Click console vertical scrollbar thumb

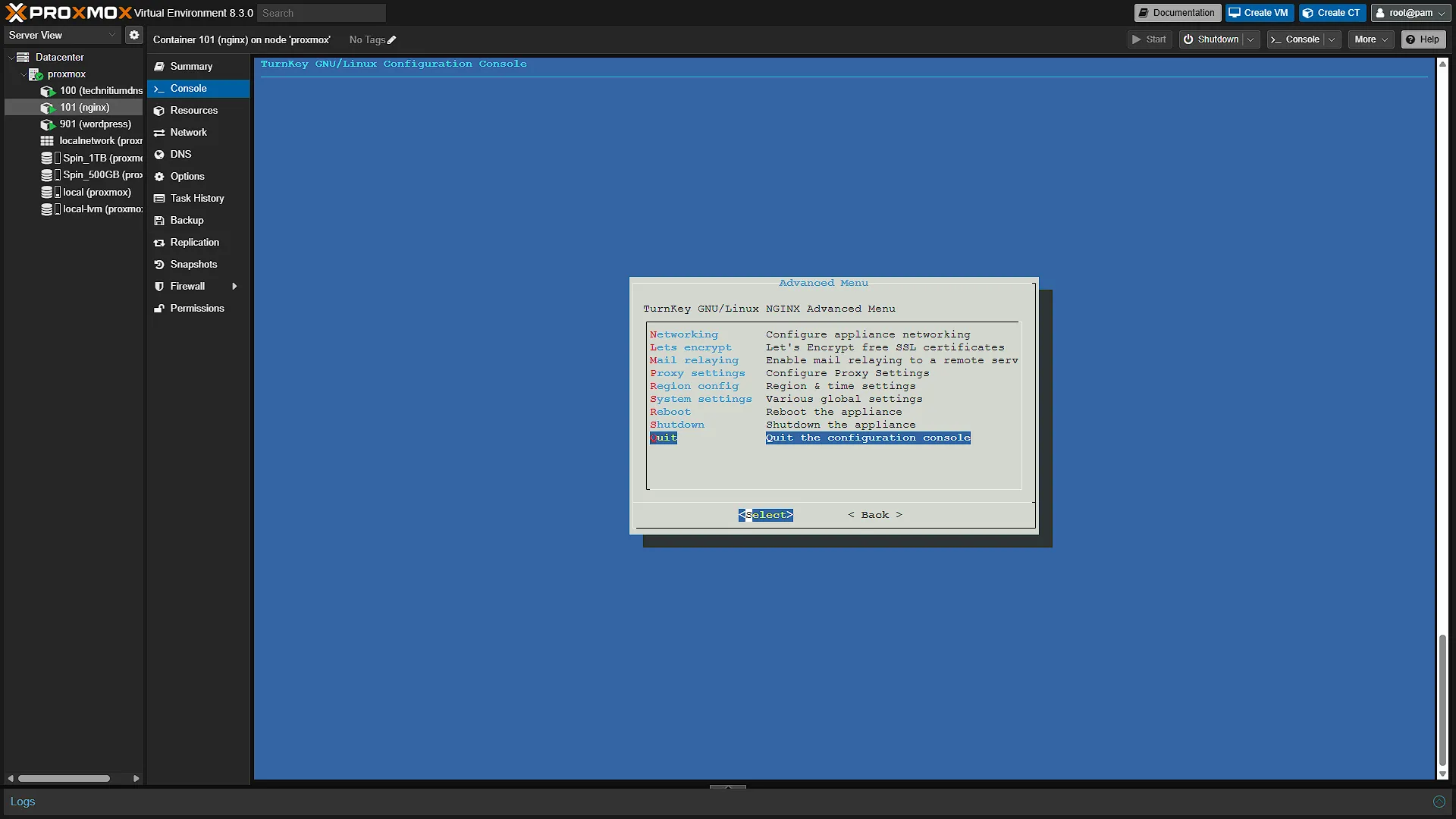(1442, 701)
